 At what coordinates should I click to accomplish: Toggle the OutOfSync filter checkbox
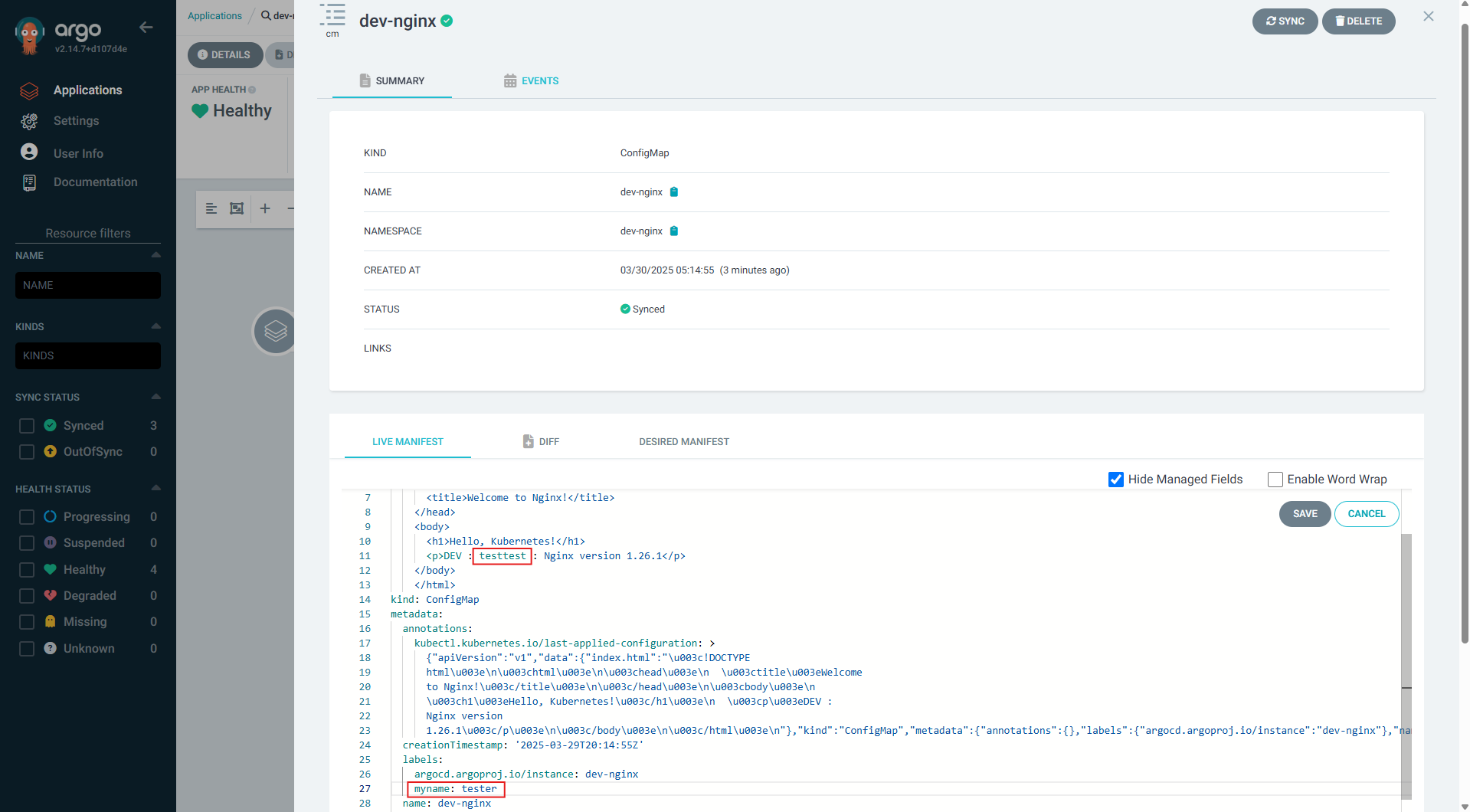pyautogui.click(x=27, y=452)
